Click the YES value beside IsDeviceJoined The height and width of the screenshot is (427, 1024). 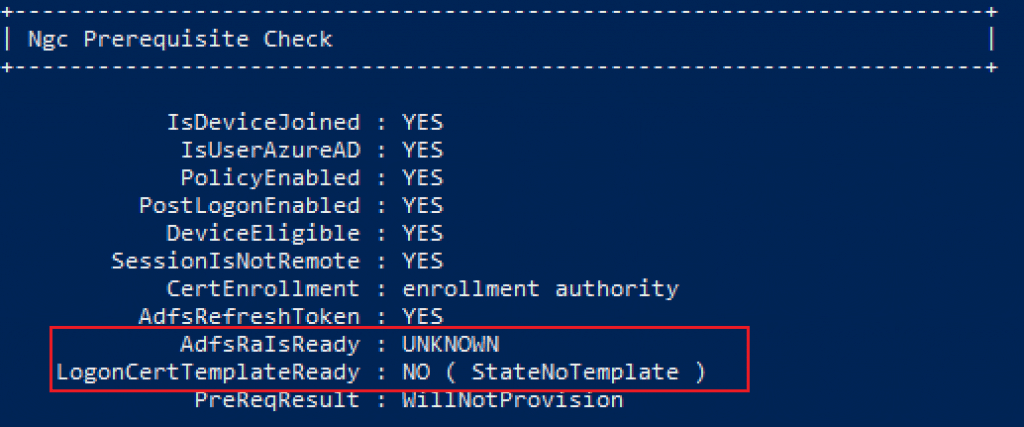pyautogui.click(x=423, y=122)
